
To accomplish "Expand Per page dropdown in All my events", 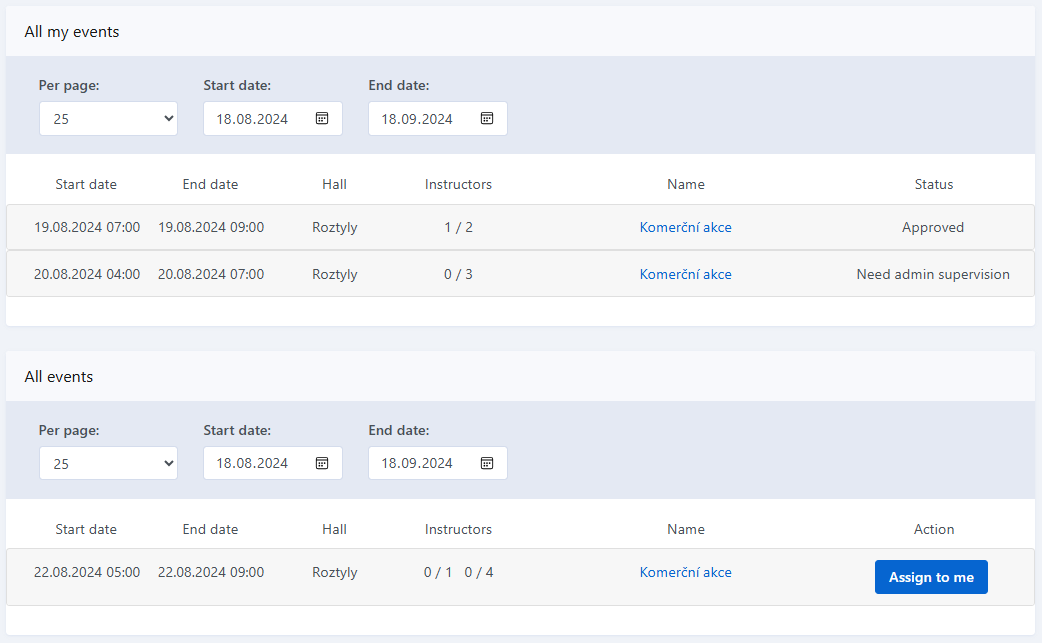I will pos(108,118).
